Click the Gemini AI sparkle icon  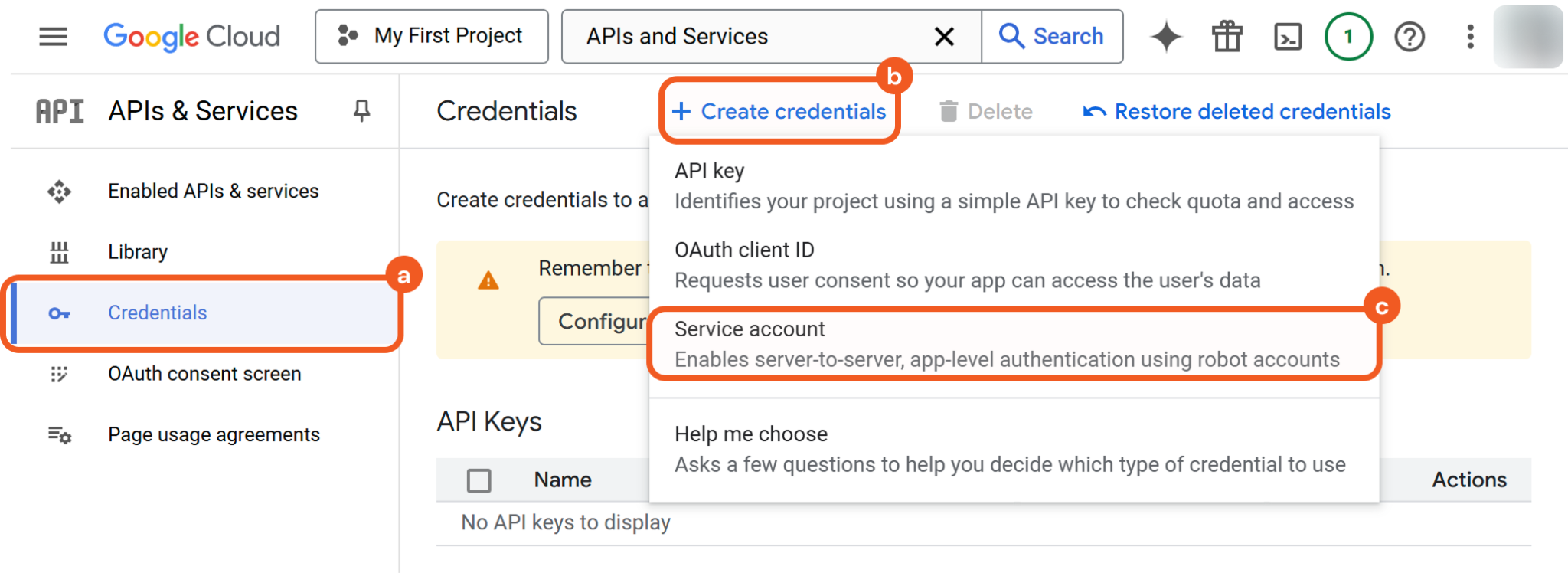tap(1166, 37)
